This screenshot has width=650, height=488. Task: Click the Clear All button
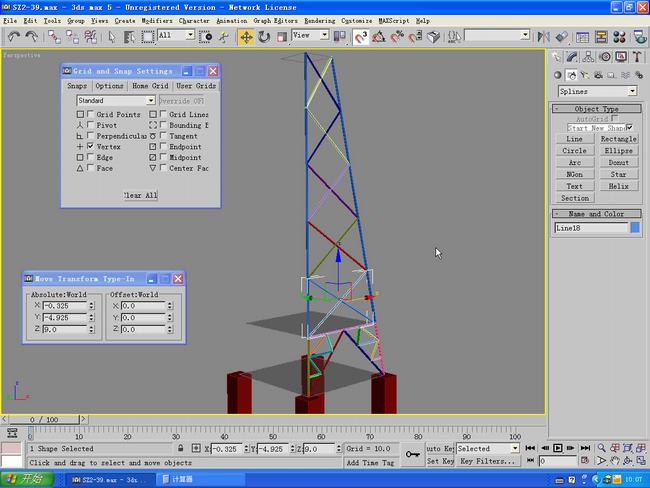141,195
